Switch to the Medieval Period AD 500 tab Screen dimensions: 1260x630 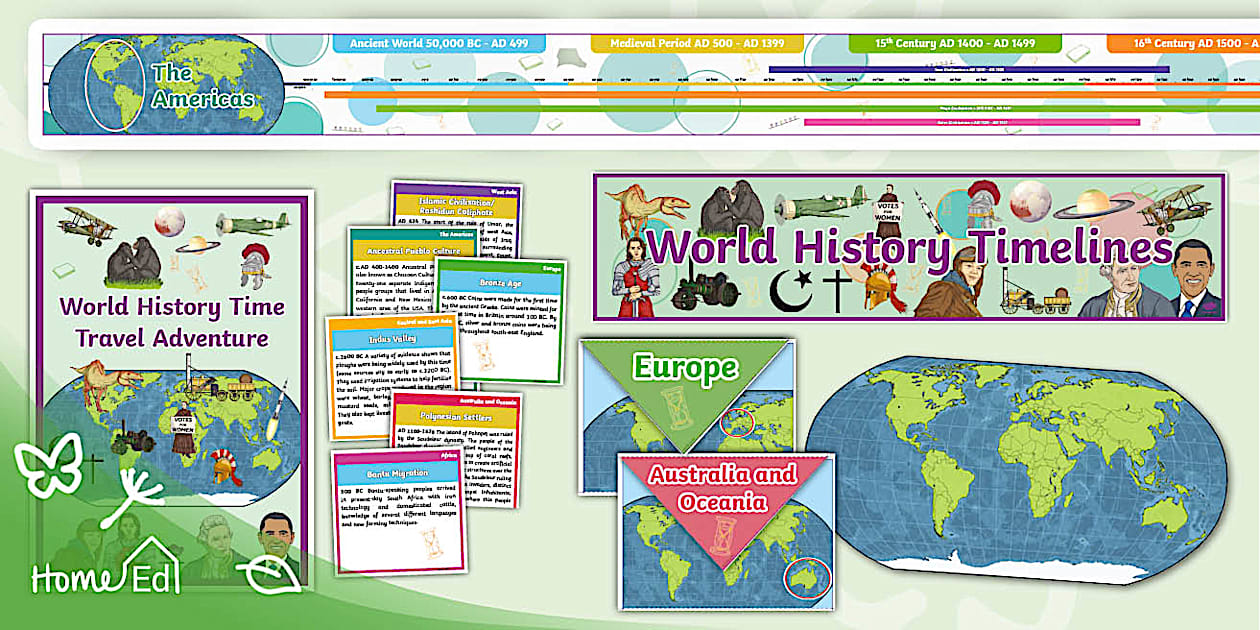(x=700, y=43)
